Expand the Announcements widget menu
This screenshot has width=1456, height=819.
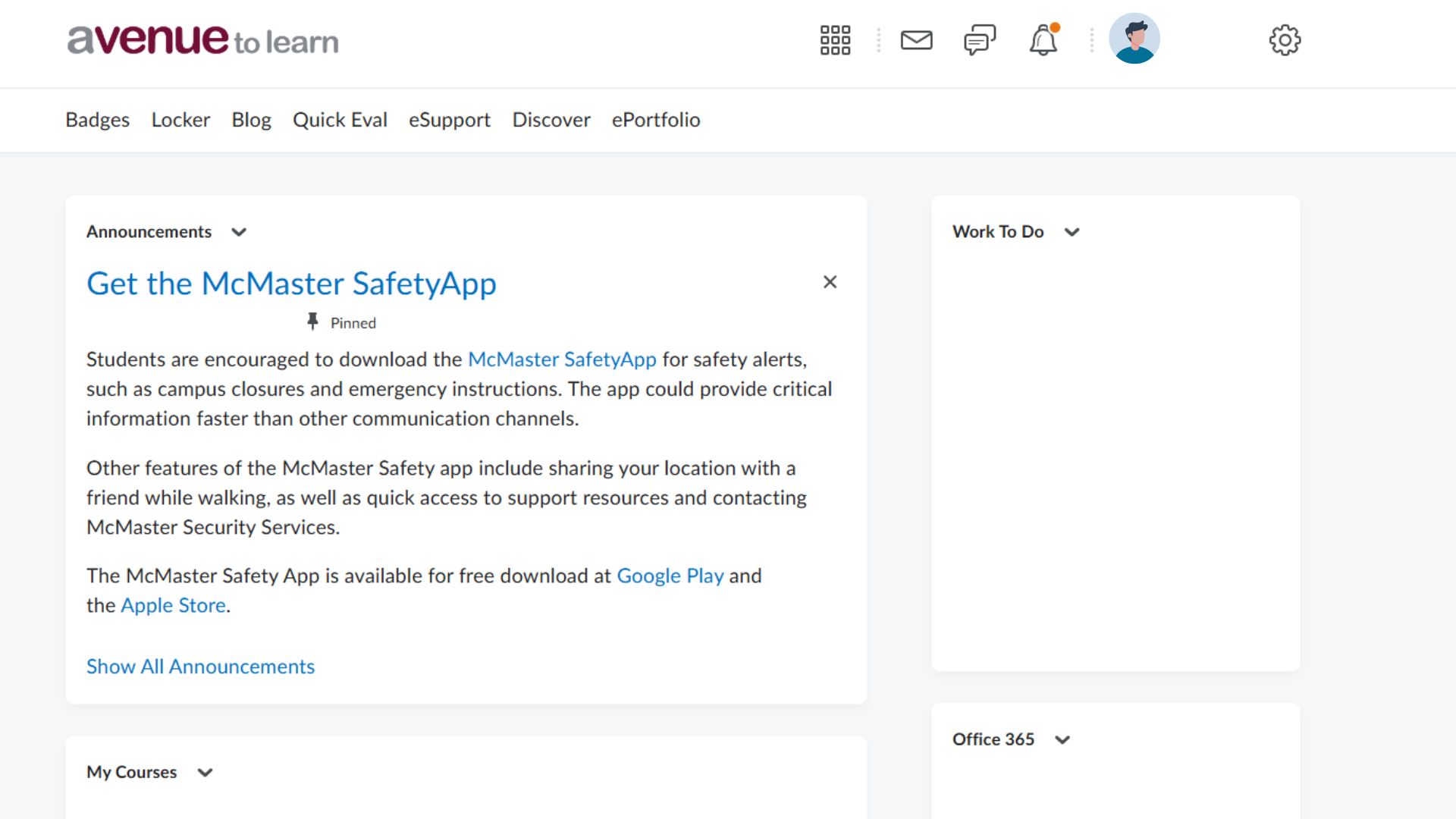tap(239, 232)
